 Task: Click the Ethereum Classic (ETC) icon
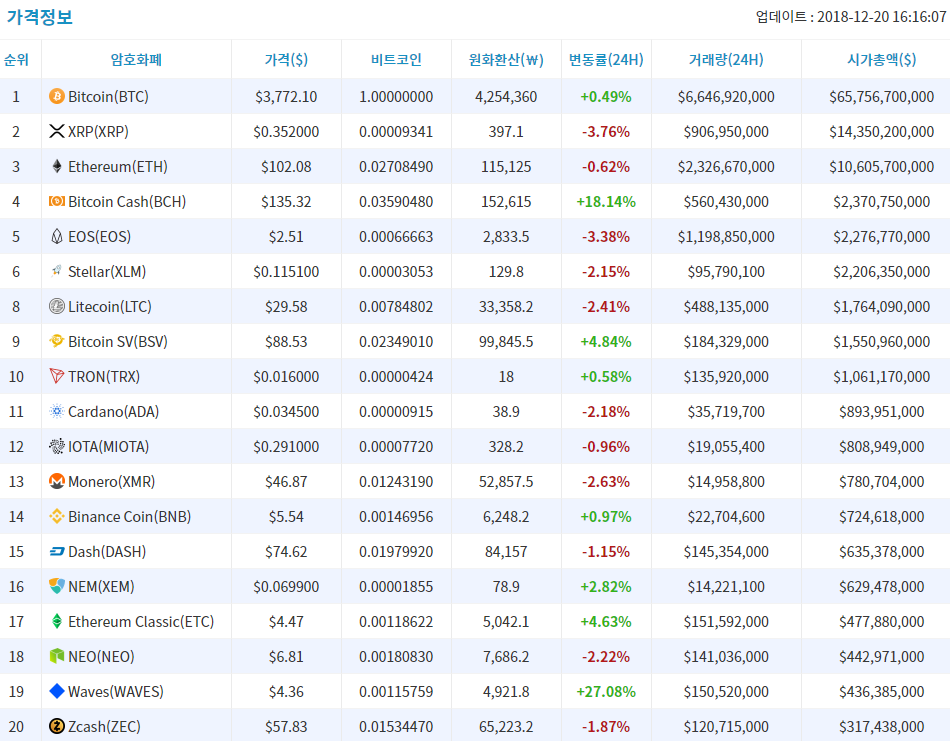pos(56,622)
